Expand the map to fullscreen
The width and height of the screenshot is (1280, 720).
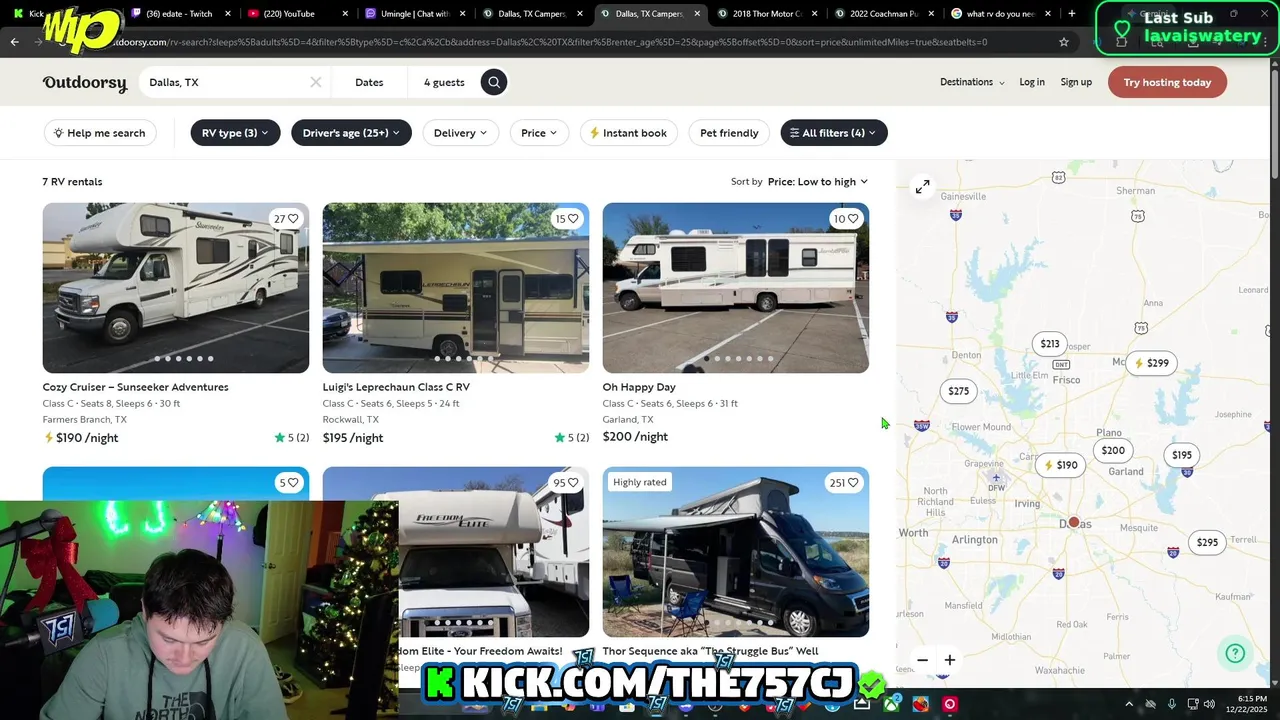coord(922,186)
